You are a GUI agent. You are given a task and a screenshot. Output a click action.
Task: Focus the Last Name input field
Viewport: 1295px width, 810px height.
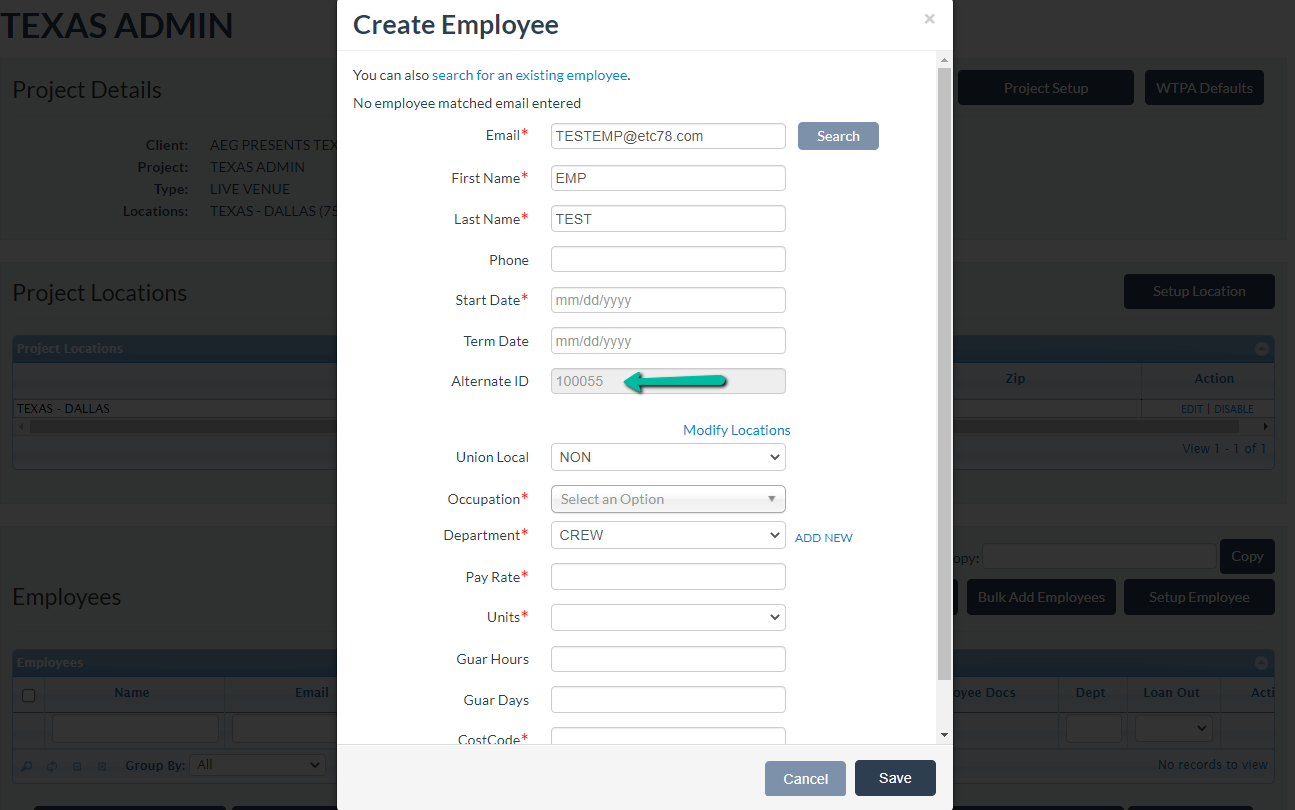(x=668, y=219)
